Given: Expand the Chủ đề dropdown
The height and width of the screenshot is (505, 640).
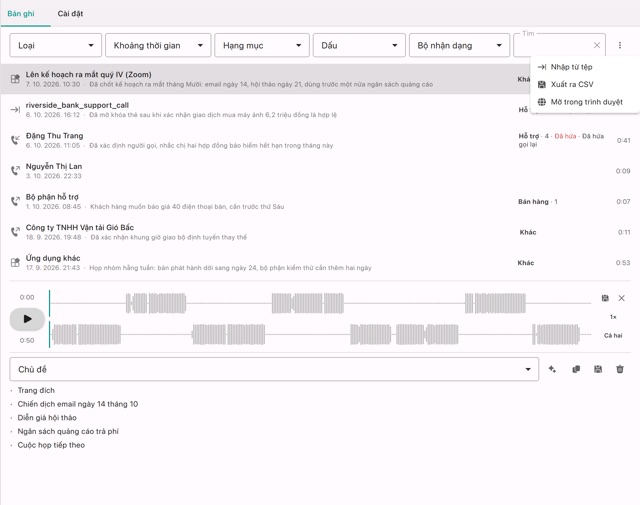Looking at the screenshot, I should tap(274, 369).
